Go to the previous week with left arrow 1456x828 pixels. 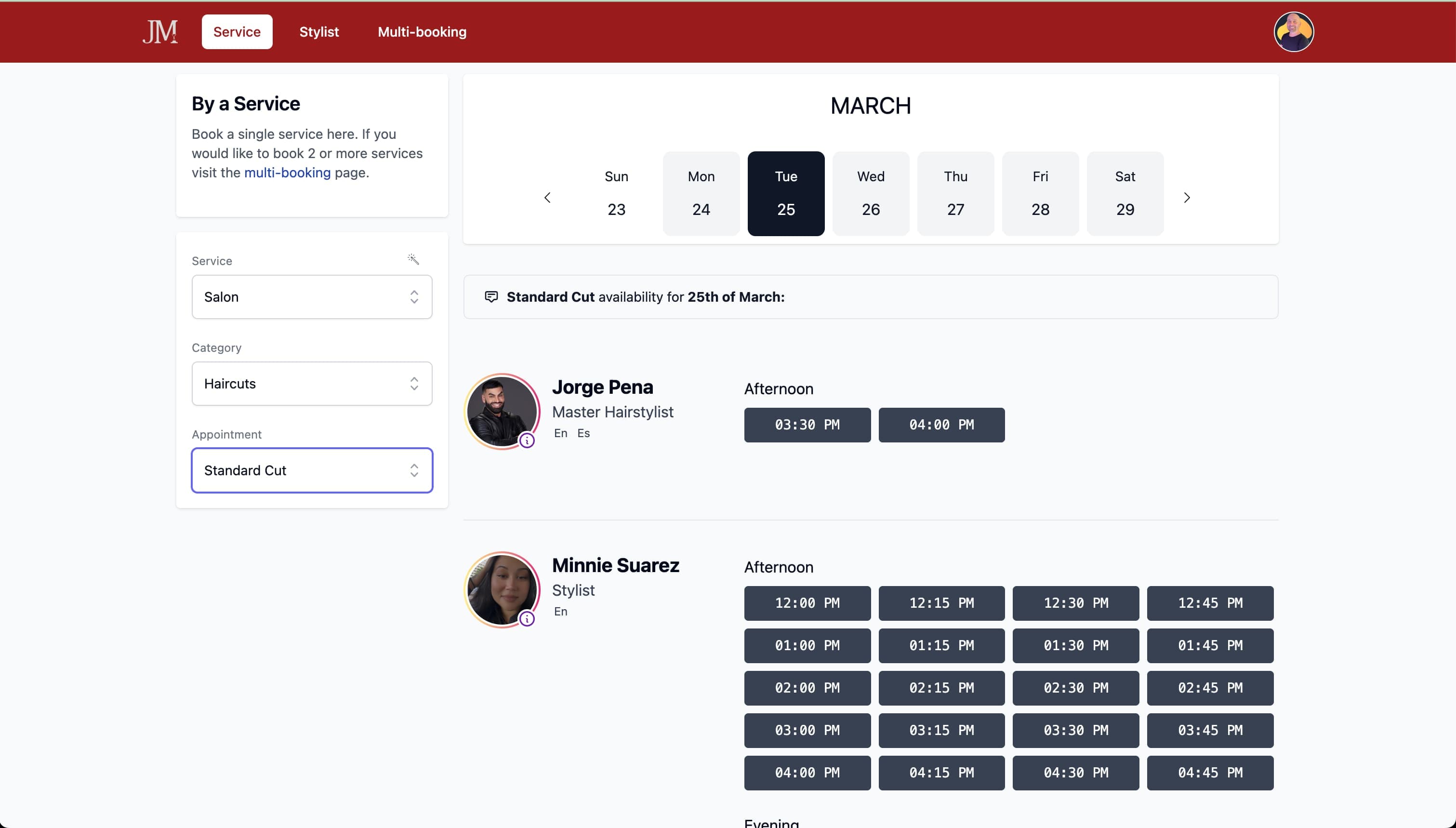547,197
